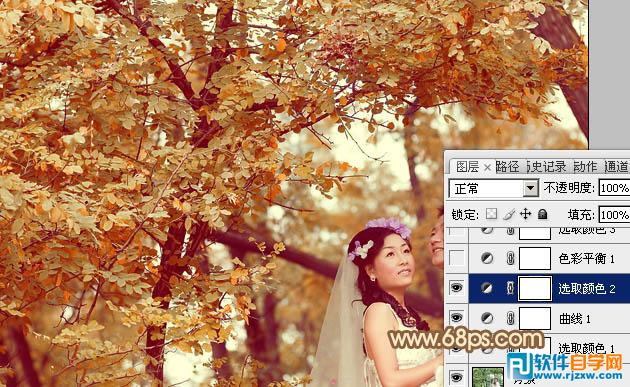Switch to the 路径 tab

(507, 167)
